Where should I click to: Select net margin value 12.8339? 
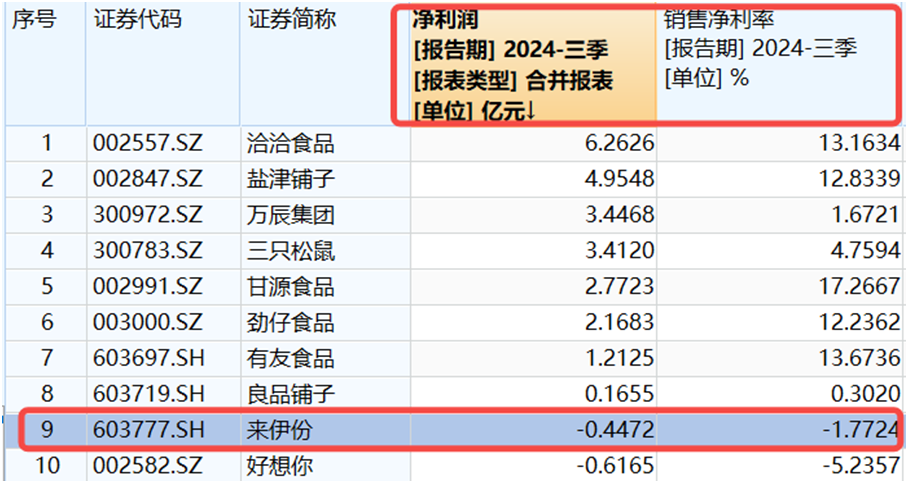pos(860,179)
